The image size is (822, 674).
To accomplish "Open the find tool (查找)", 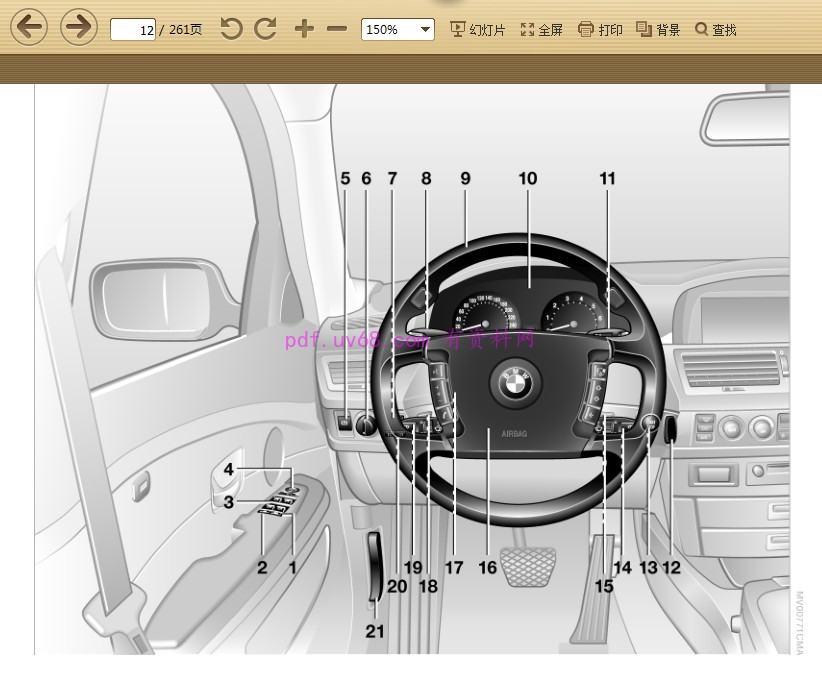I will click(716, 30).
